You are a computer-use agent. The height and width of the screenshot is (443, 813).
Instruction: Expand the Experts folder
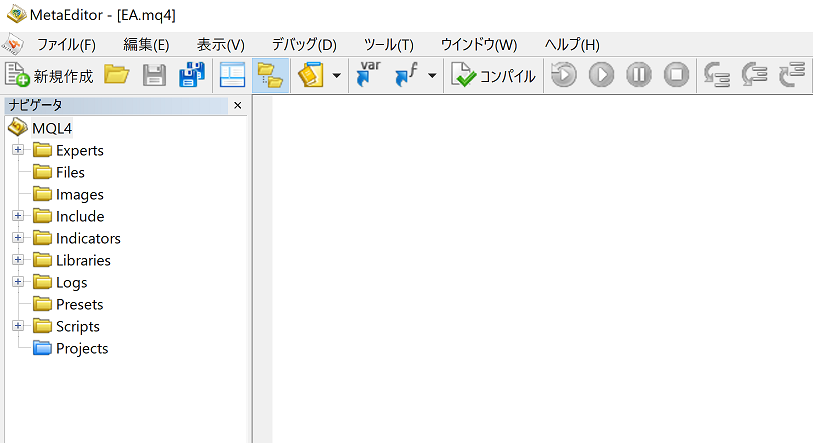(18, 149)
